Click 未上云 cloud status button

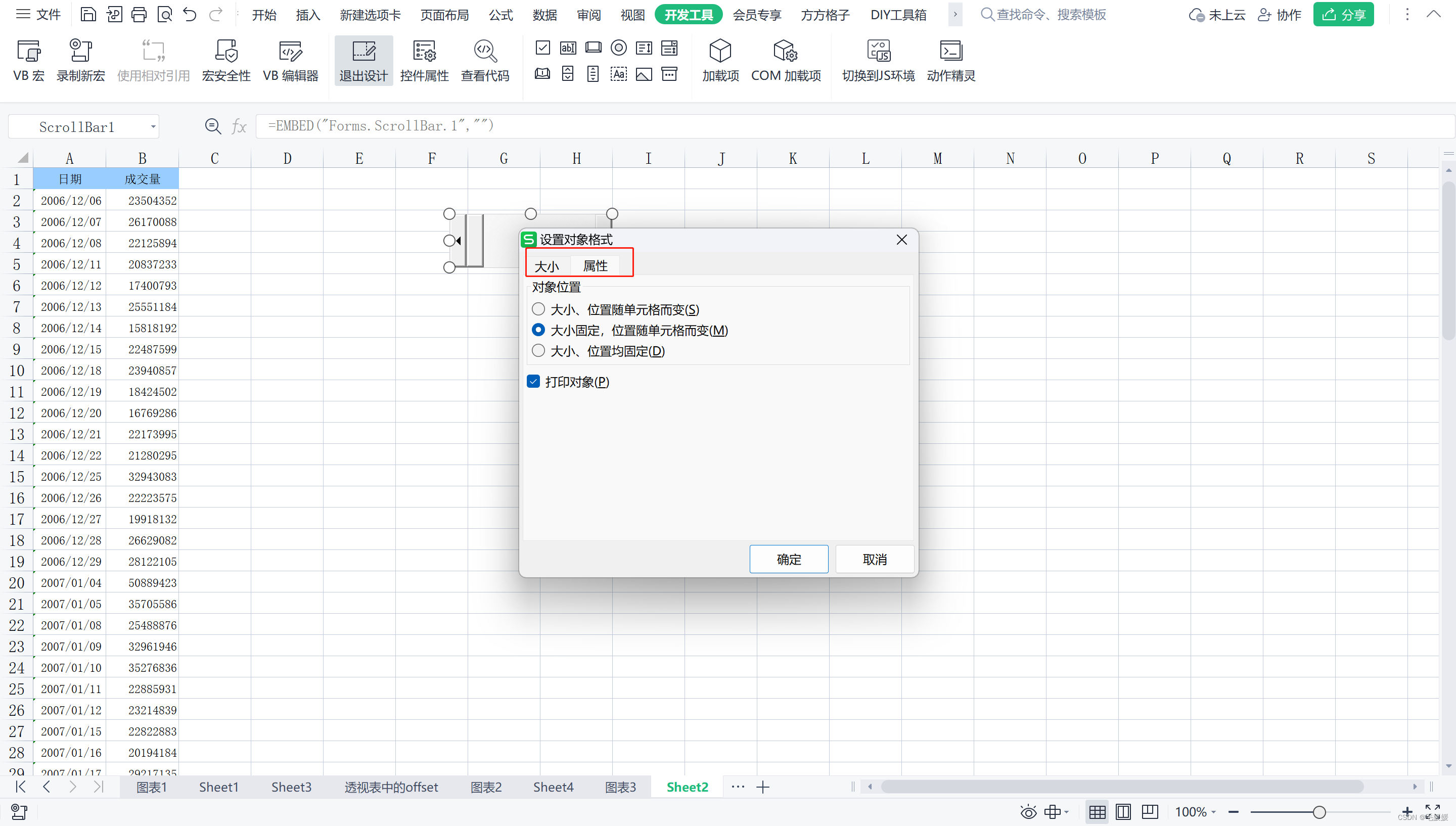[1217, 15]
